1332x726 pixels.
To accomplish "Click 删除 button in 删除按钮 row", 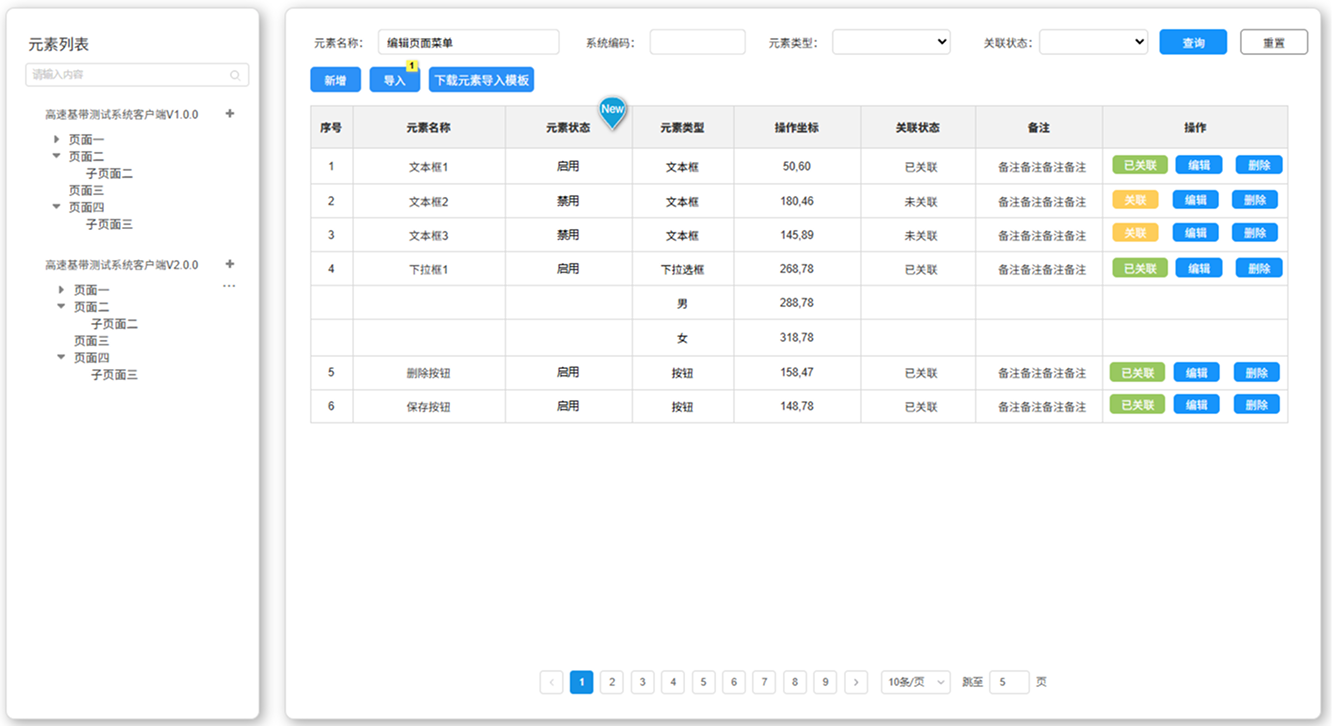I will tap(1257, 373).
